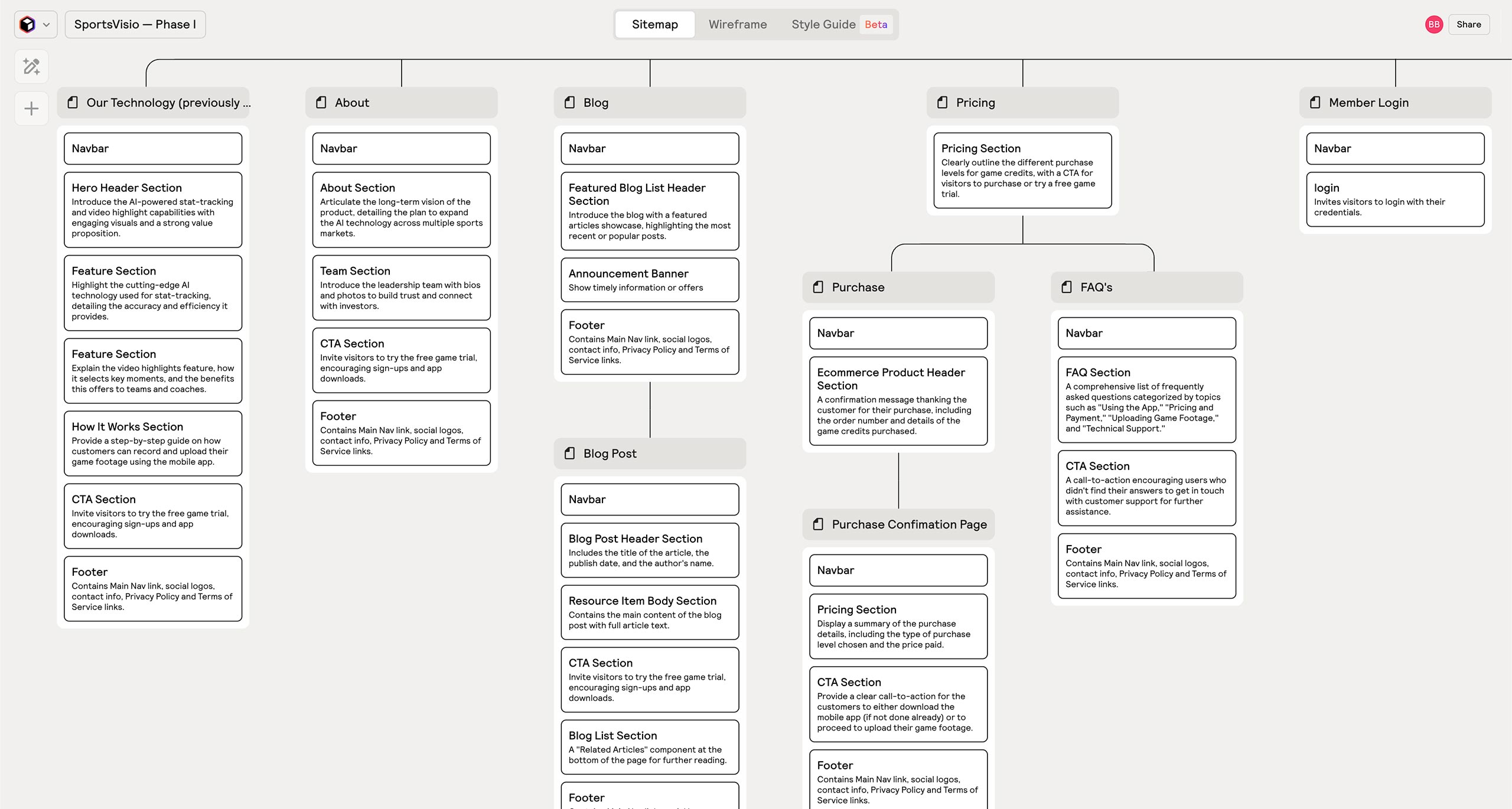
Task: Click page icon beside FAQ's
Action: click(1067, 287)
